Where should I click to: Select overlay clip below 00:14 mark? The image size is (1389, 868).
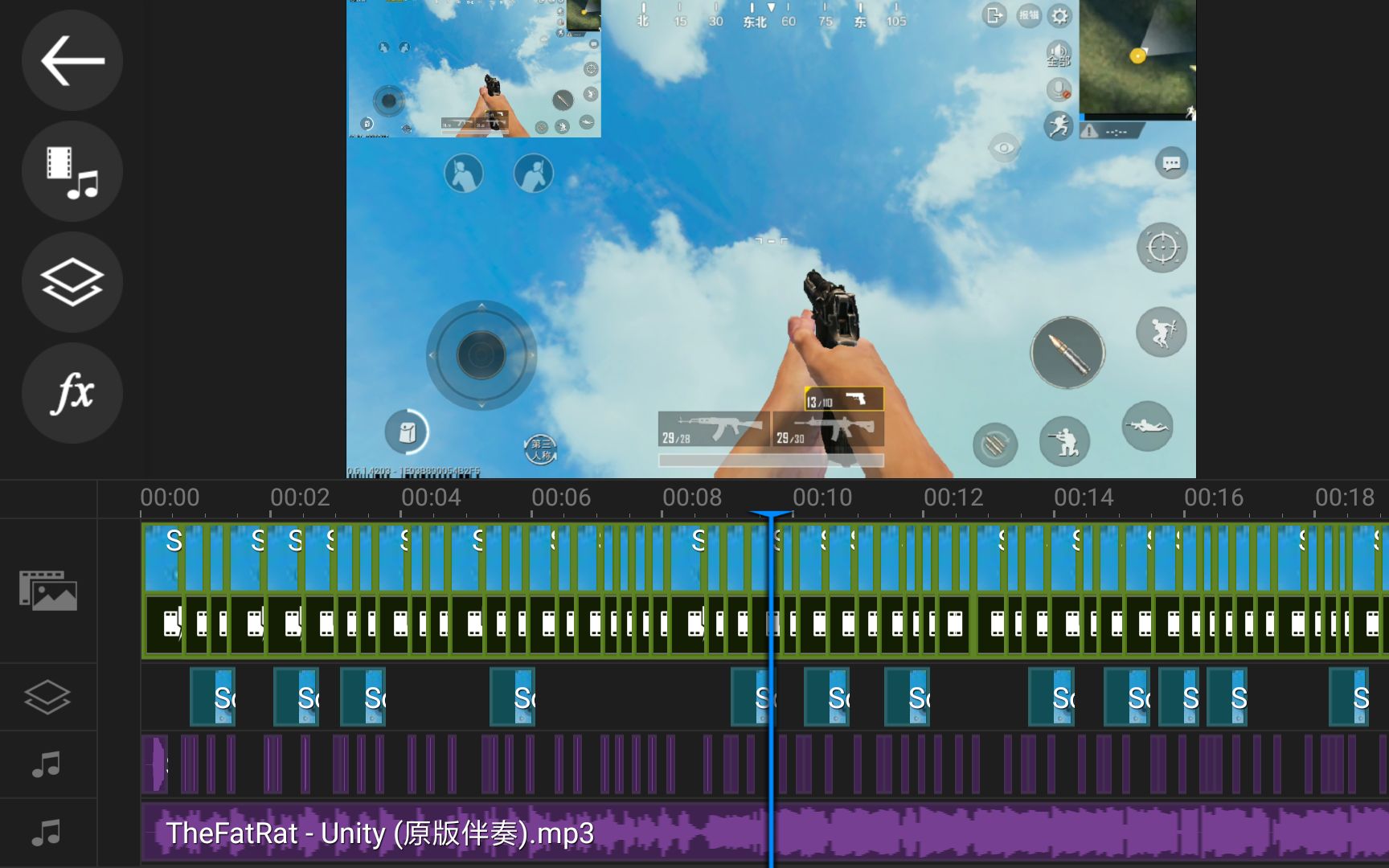coord(1051,698)
